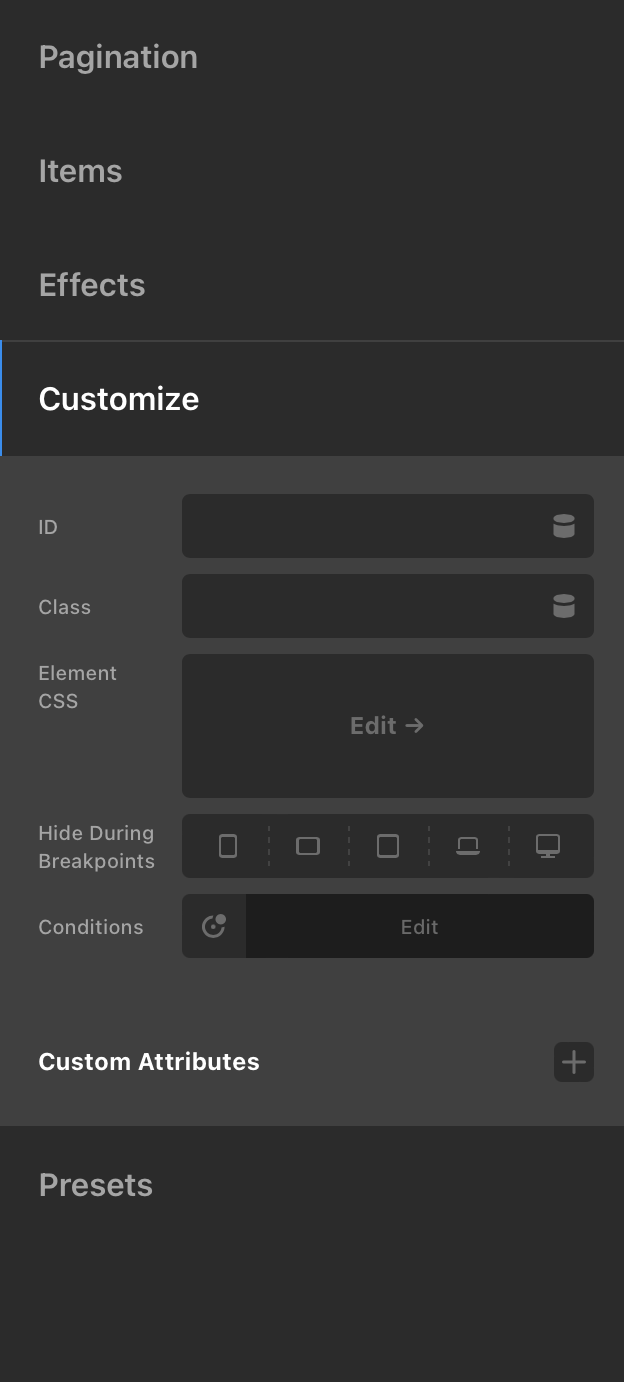Click the Hide During Breakpoints label

pos(96,847)
